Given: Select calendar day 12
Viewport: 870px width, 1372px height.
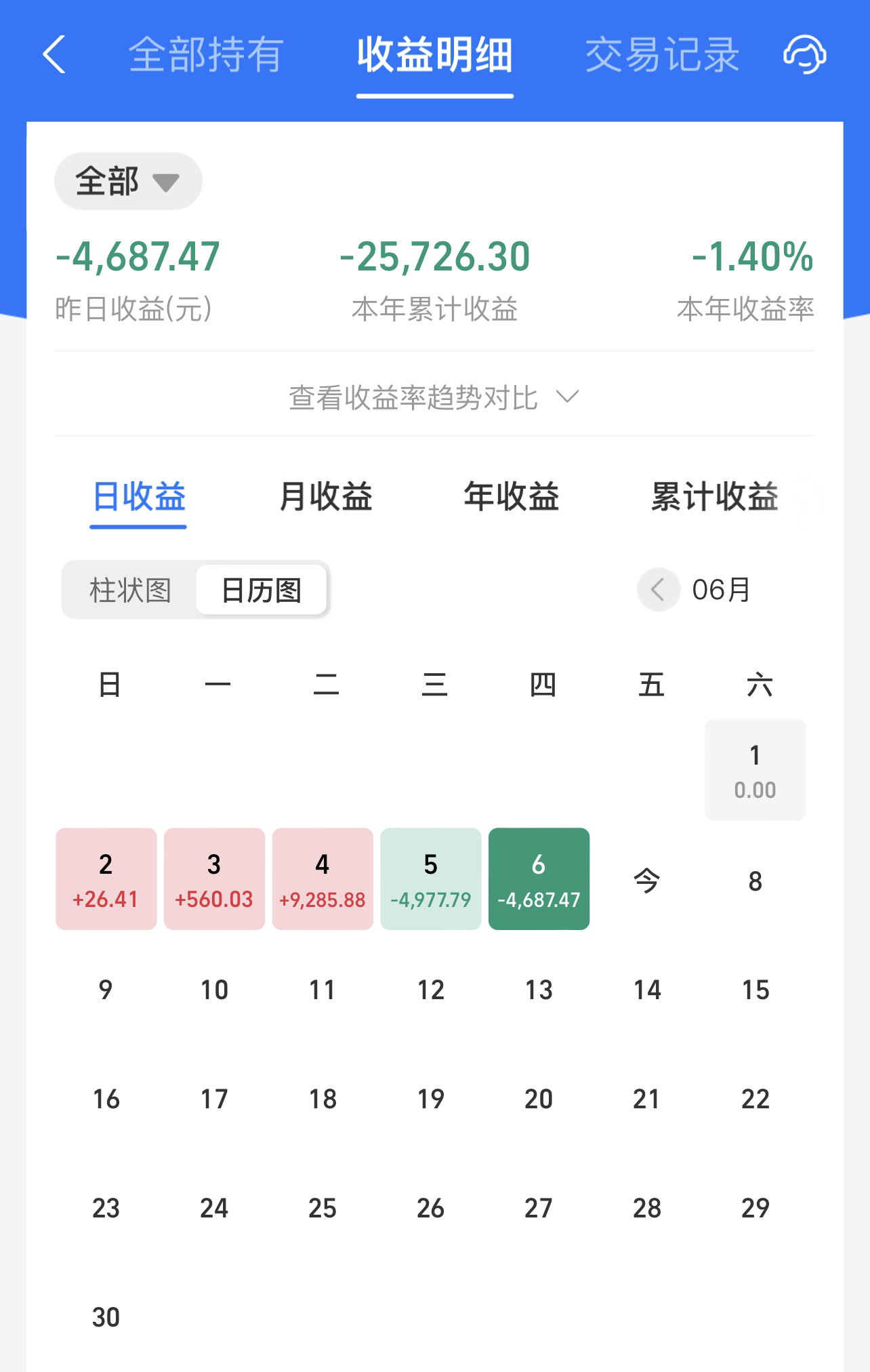Looking at the screenshot, I should pyautogui.click(x=431, y=990).
